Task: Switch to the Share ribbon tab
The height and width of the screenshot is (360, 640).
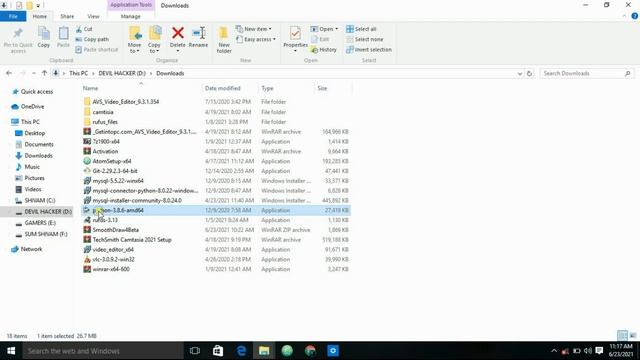Action: [67, 16]
